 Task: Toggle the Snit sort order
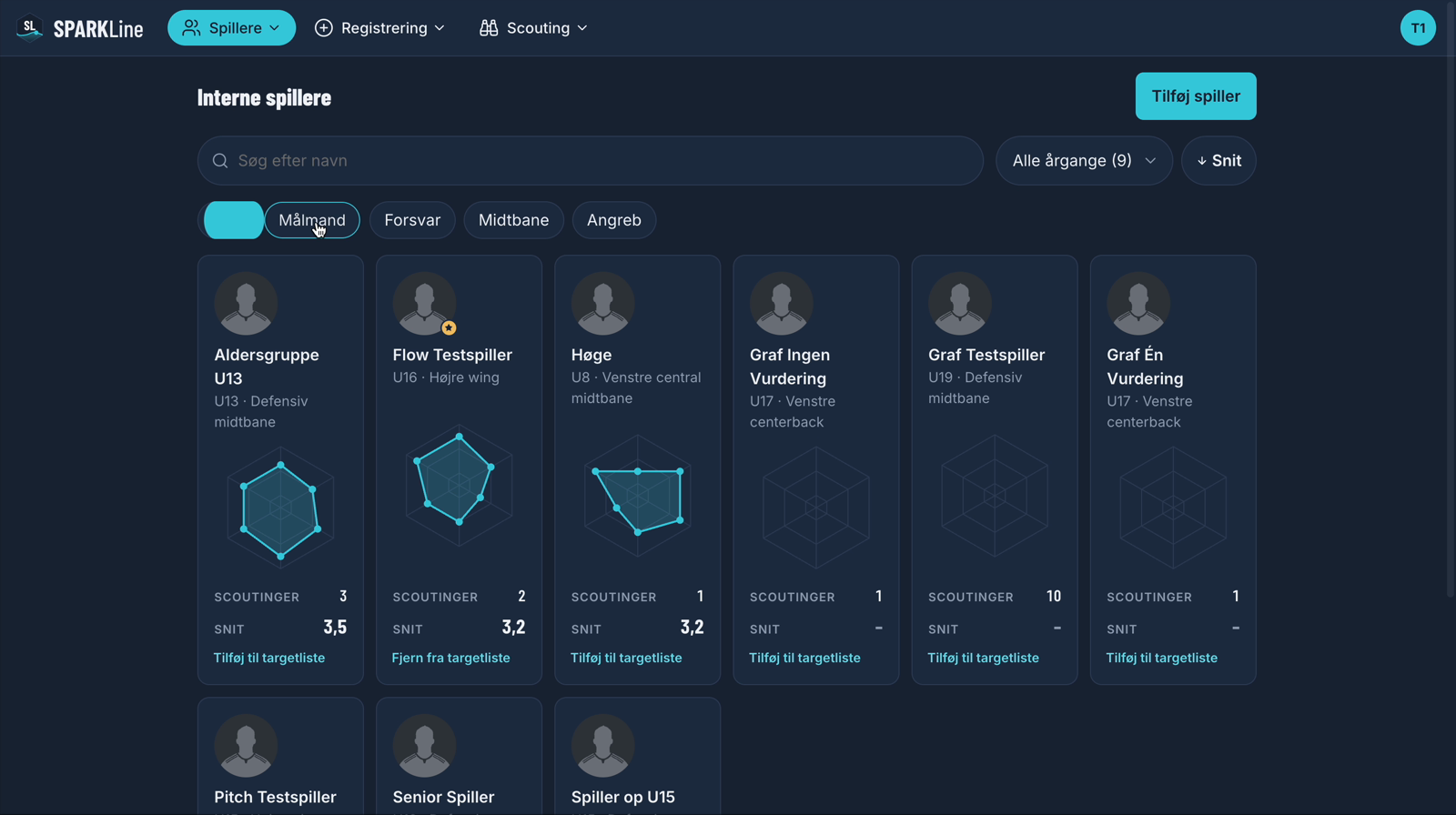[1218, 161]
